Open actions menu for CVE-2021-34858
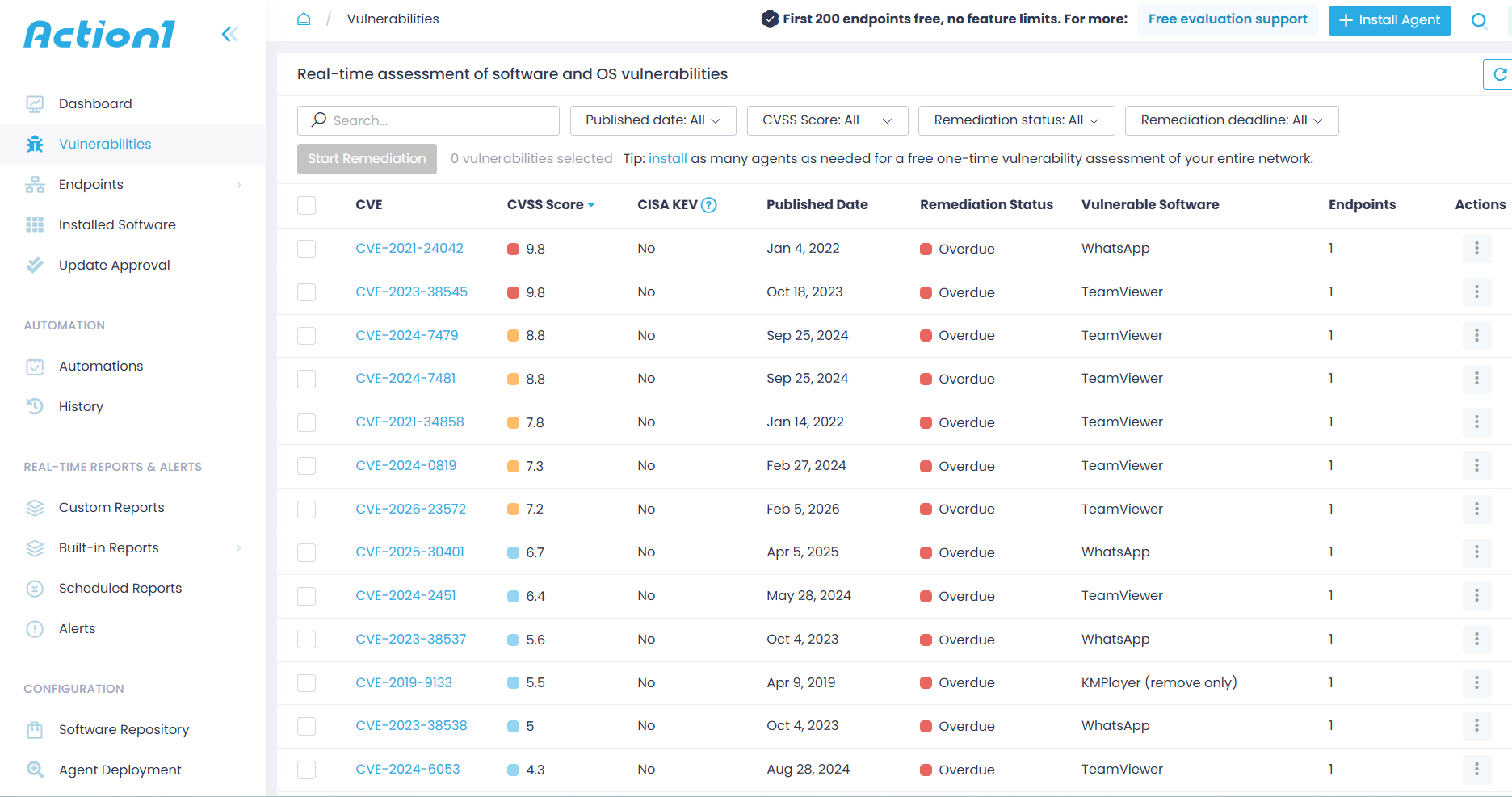 [x=1476, y=422]
